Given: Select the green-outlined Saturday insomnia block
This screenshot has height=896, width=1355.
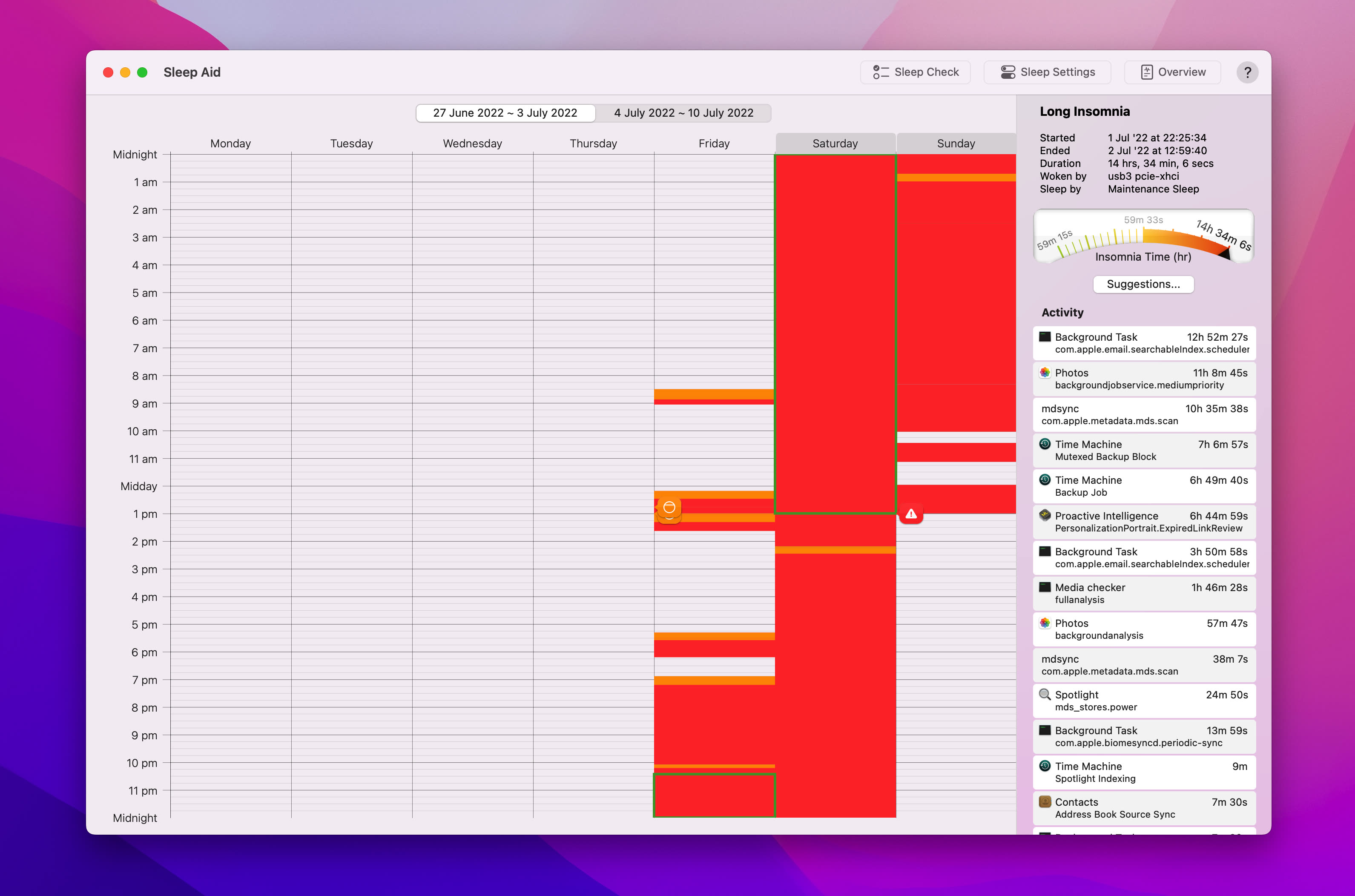Looking at the screenshot, I should click(835, 334).
